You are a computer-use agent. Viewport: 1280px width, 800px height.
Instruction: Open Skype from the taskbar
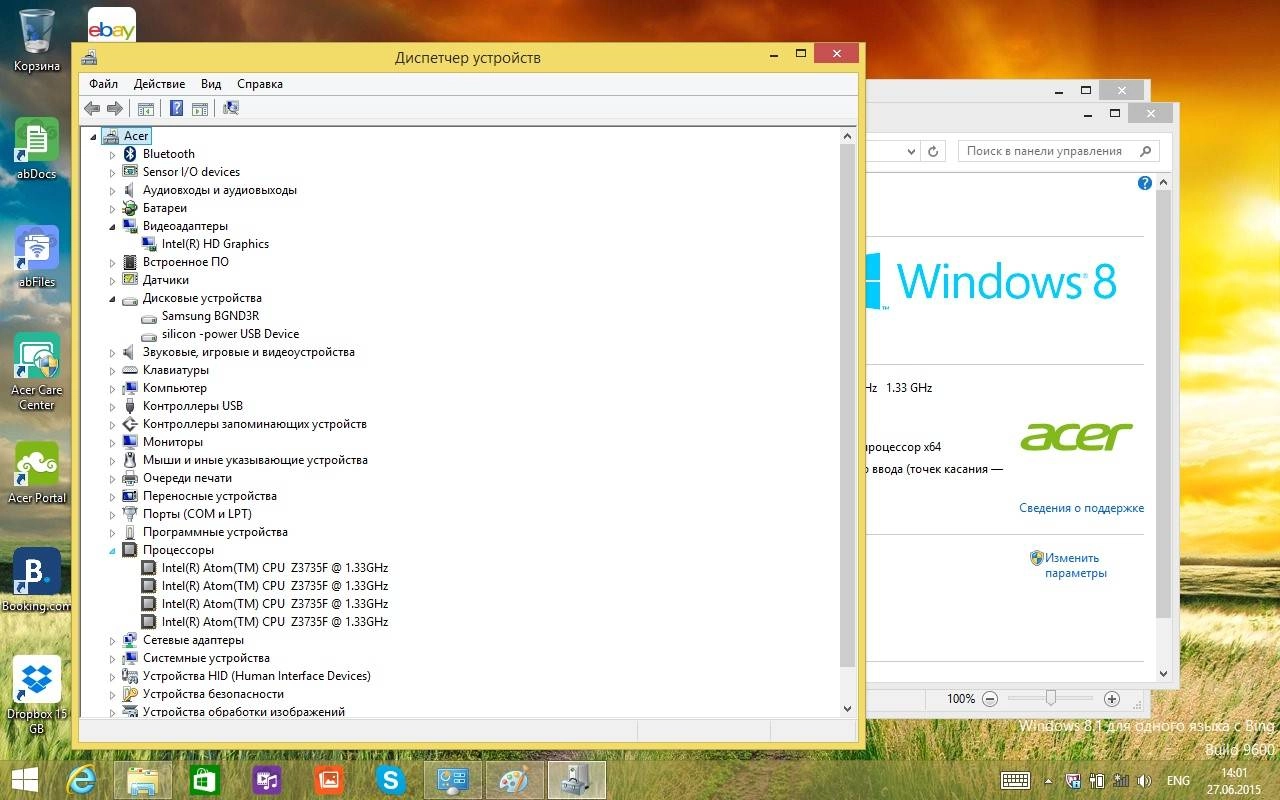(391, 780)
